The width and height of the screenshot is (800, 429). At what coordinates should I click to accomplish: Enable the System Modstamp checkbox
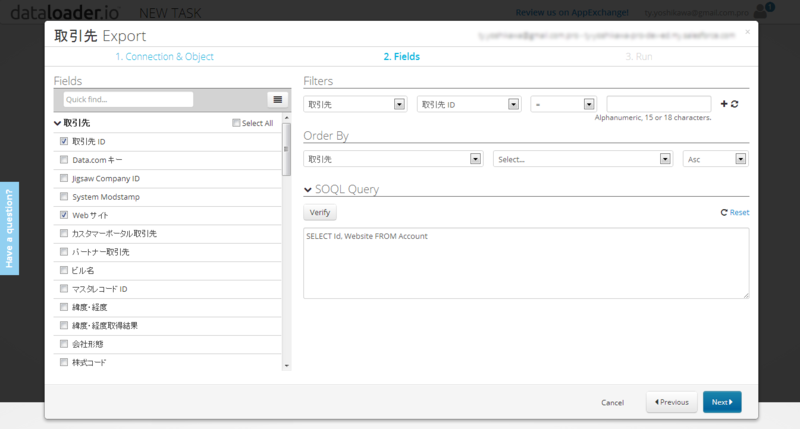pyautogui.click(x=64, y=196)
